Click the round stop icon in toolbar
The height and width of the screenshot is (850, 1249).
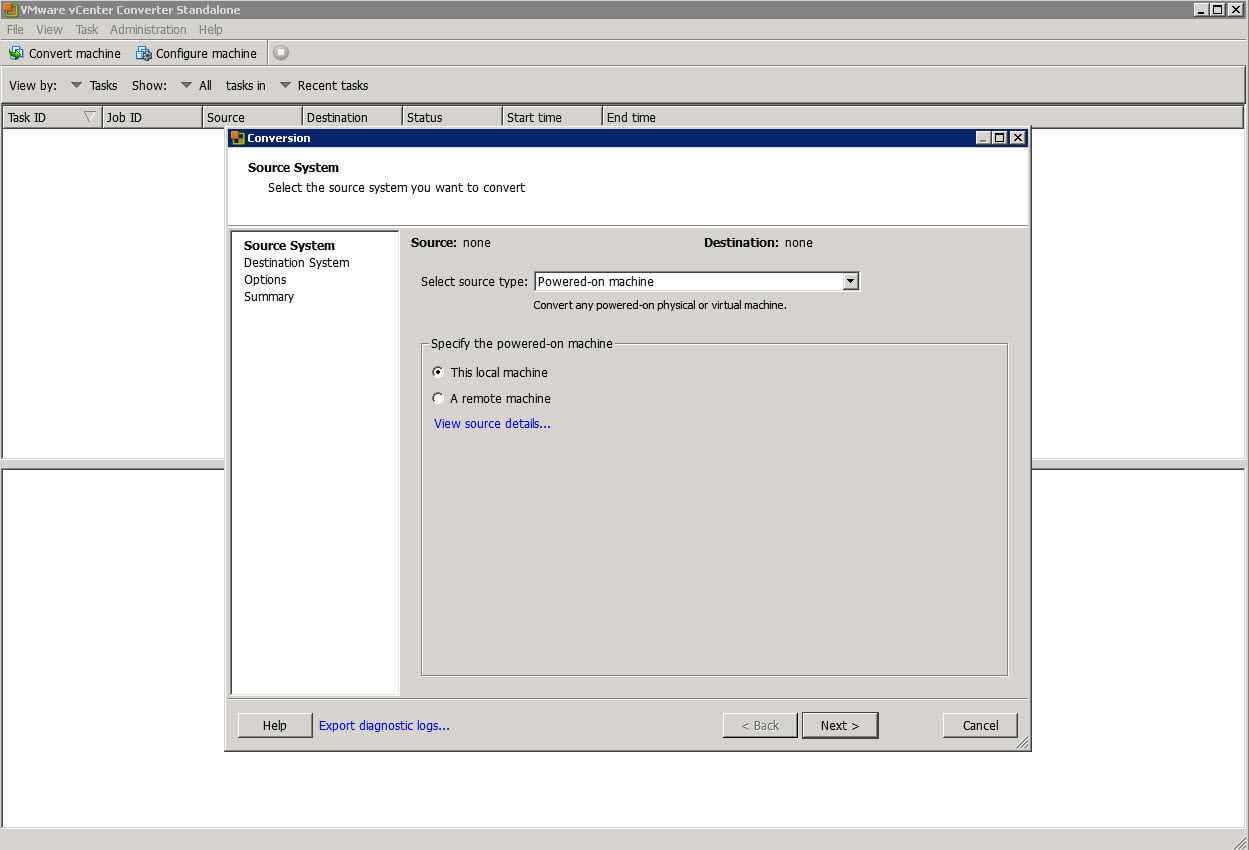tap(281, 53)
